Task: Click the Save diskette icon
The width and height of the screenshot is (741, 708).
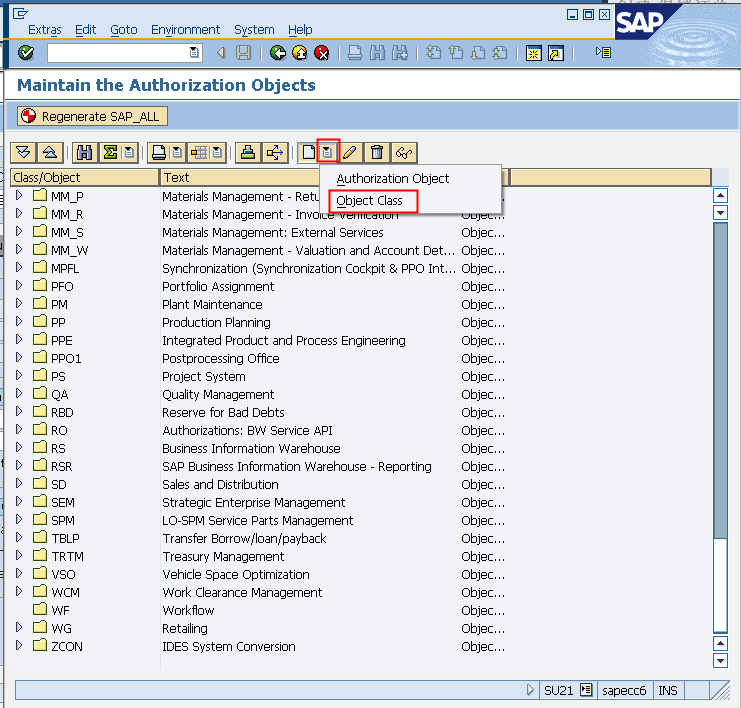Action: click(243, 52)
